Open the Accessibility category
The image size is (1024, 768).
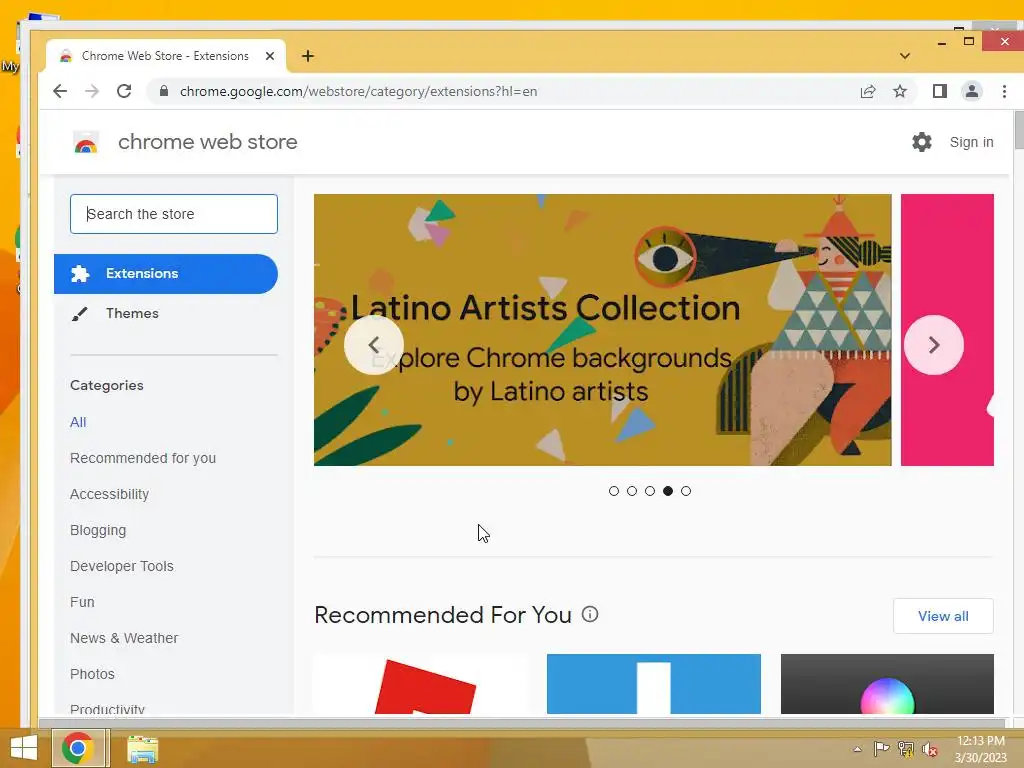109,494
